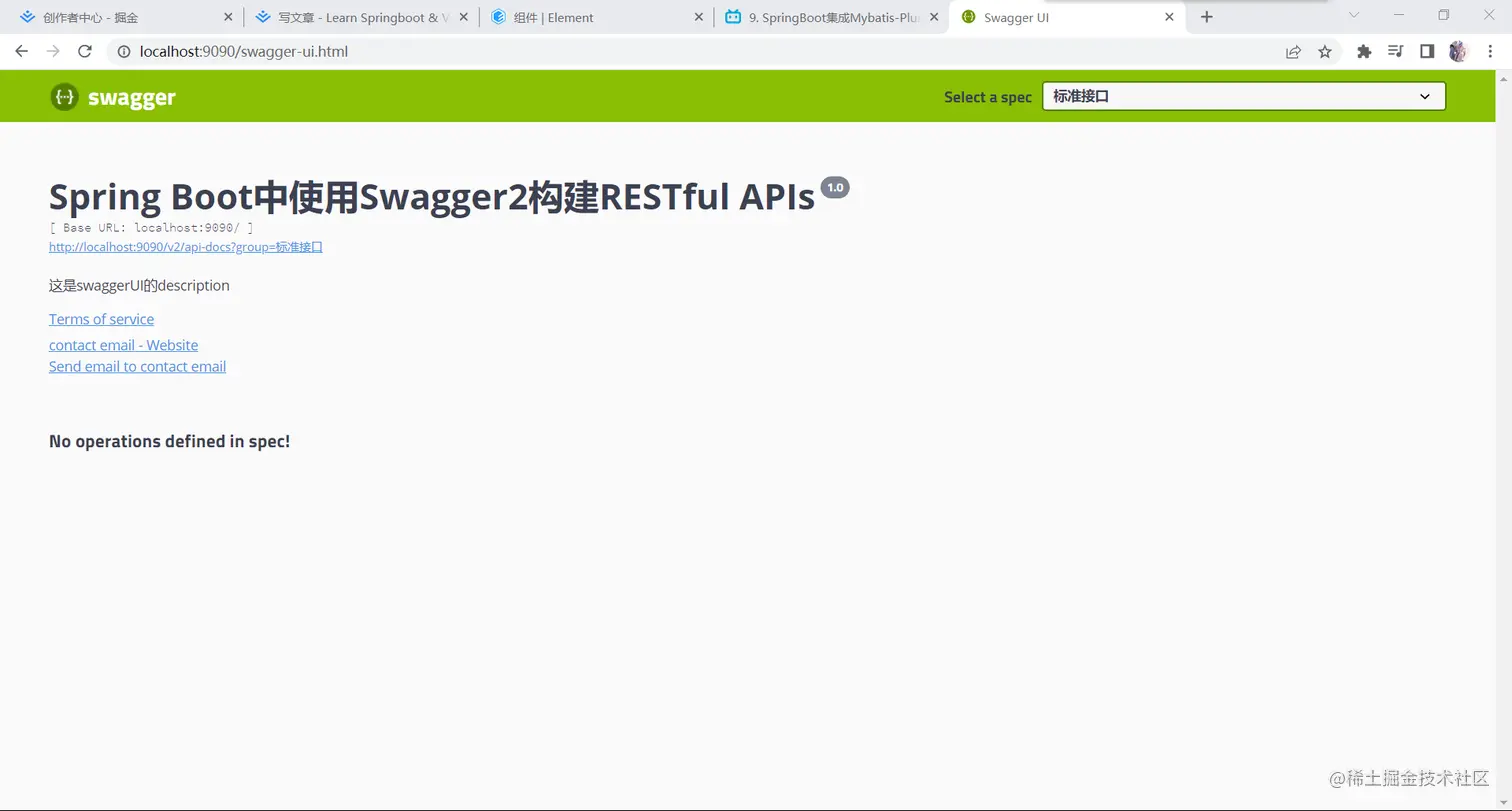Click the 这是swaggerUI的description text

coord(139,285)
